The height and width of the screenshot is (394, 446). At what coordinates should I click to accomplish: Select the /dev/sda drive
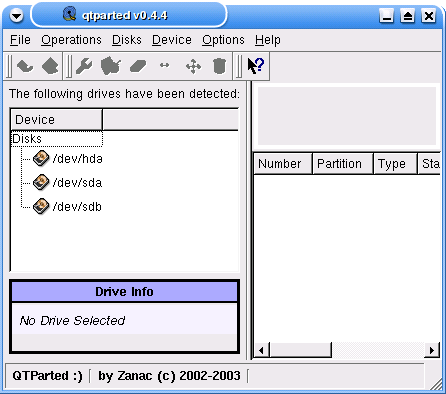(x=68, y=183)
